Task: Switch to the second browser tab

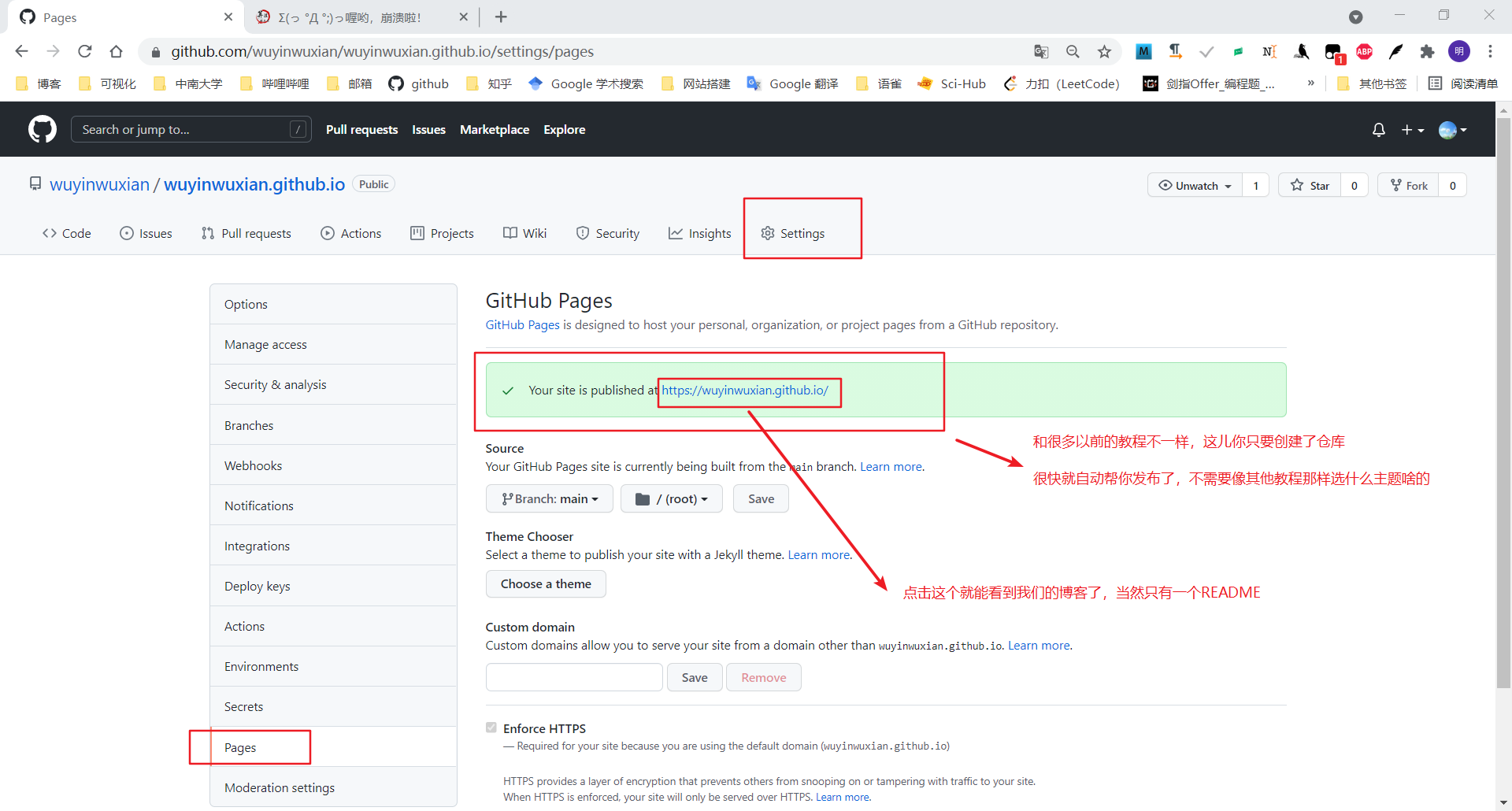Action: 362,17
